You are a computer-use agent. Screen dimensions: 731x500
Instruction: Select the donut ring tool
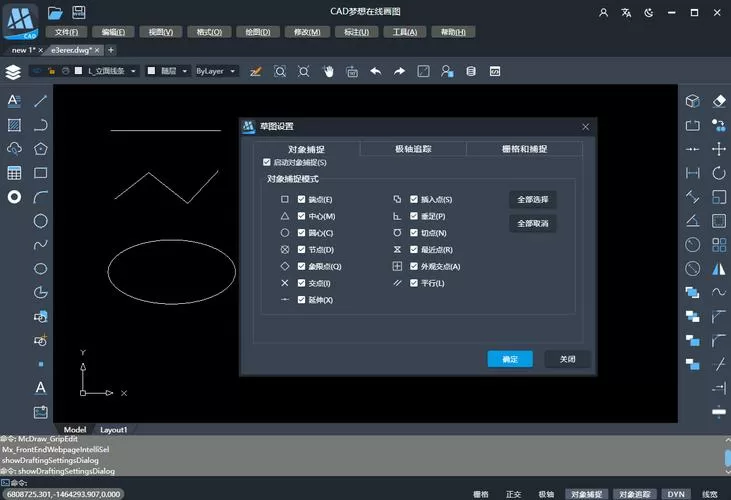[14, 197]
